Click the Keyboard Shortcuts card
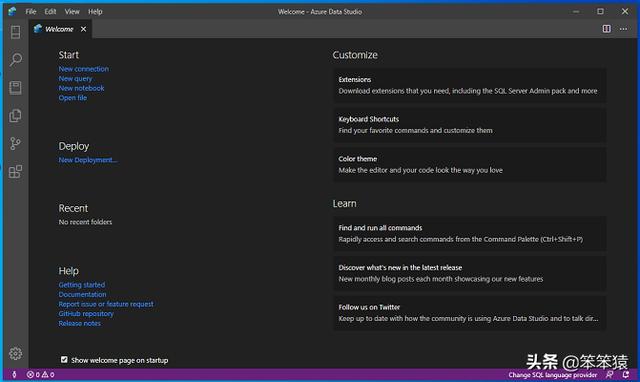The height and width of the screenshot is (382, 640). (x=469, y=124)
